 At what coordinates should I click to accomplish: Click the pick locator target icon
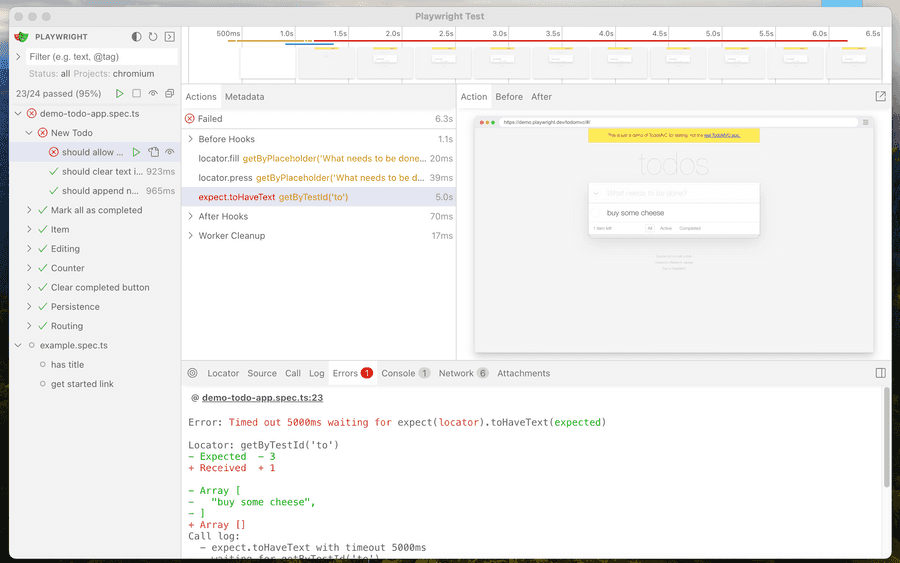tap(192, 373)
